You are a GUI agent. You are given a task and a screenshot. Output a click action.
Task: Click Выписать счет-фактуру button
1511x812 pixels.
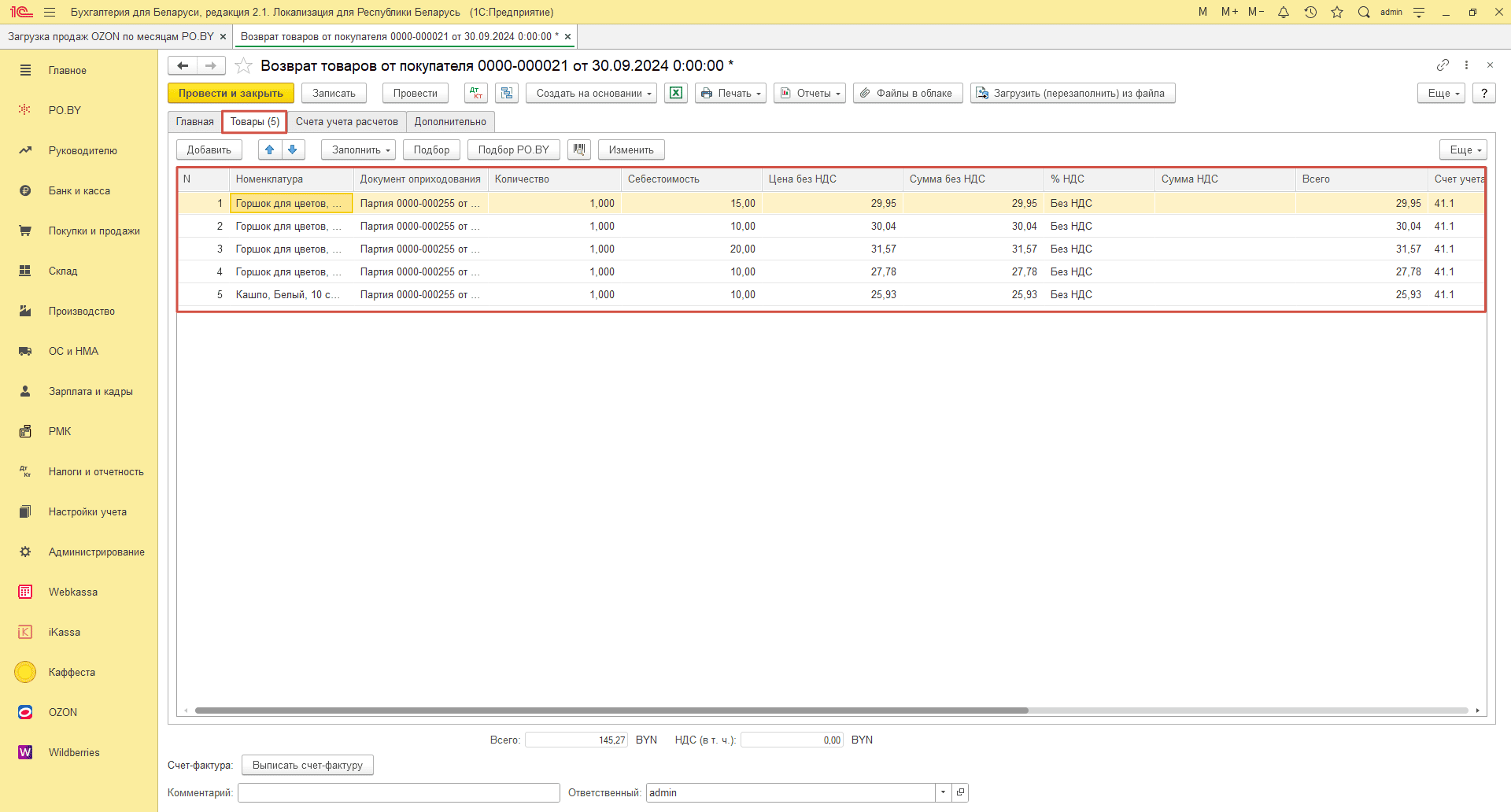tap(307, 765)
